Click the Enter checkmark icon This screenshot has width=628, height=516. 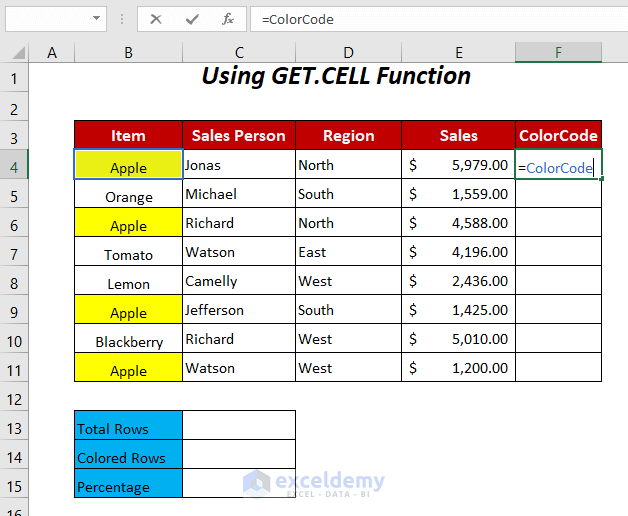point(191,19)
